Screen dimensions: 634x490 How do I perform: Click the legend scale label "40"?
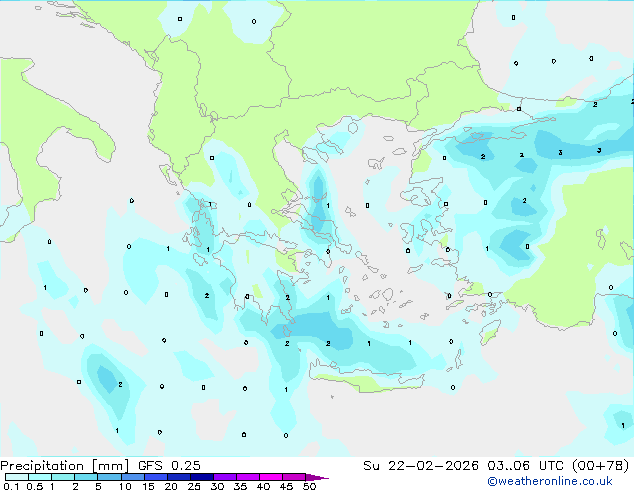pyautogui.click(x=263, y=486)
